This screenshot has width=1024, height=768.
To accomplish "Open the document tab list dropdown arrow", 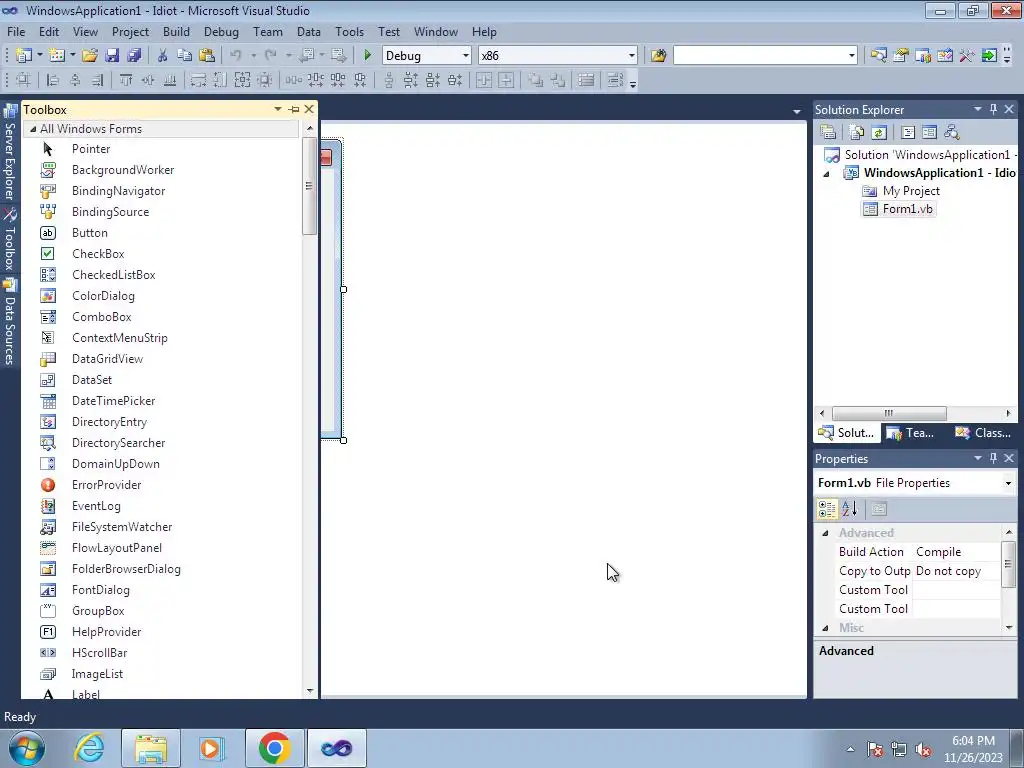I will point(797,112).
